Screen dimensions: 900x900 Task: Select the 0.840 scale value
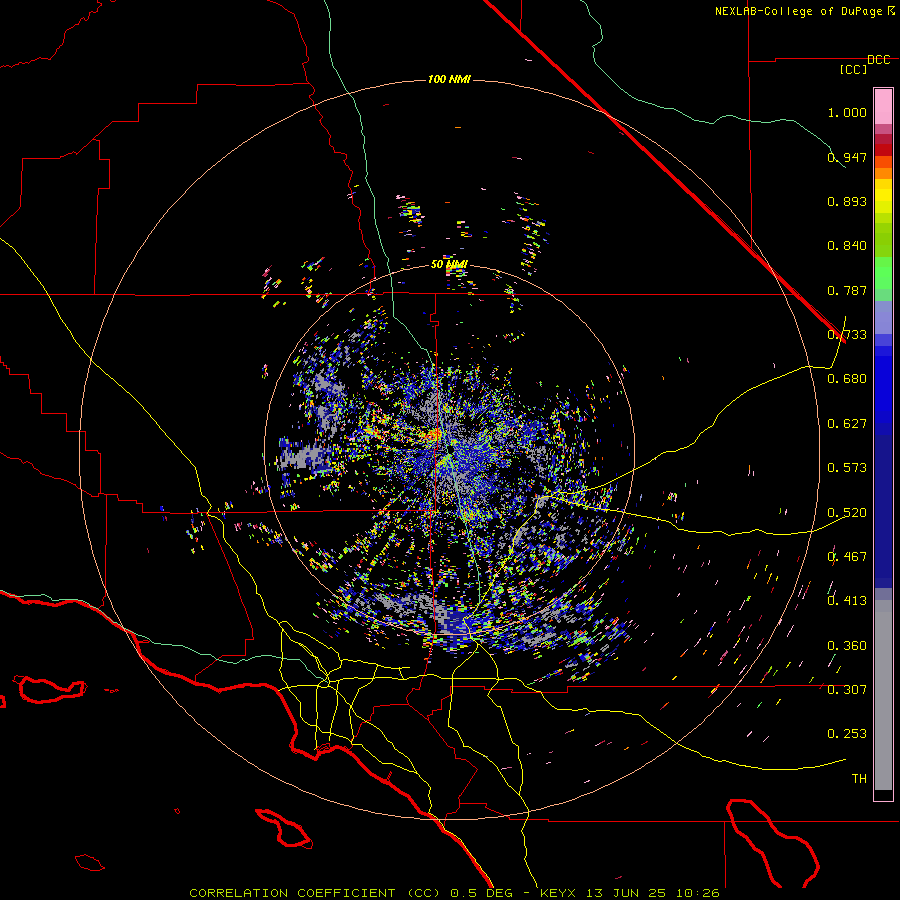click(847, 246)
